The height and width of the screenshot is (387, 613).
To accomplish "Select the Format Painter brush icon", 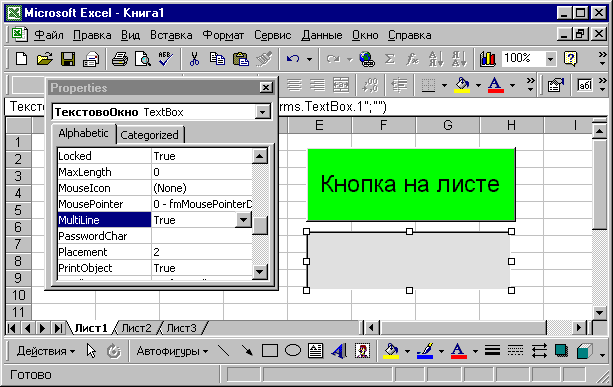I will click(x=264, y=59).
